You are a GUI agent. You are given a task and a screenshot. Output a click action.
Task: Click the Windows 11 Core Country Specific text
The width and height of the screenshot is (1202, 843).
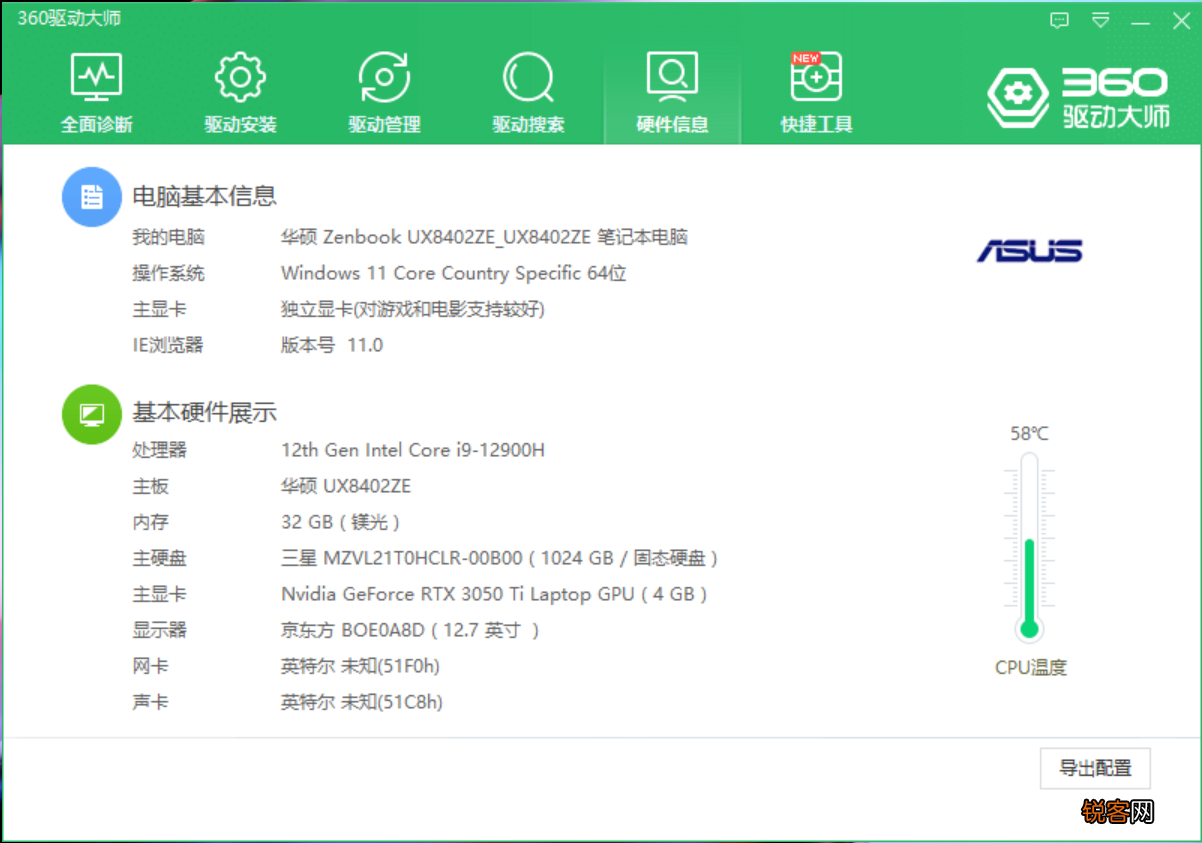pos(454,273)
